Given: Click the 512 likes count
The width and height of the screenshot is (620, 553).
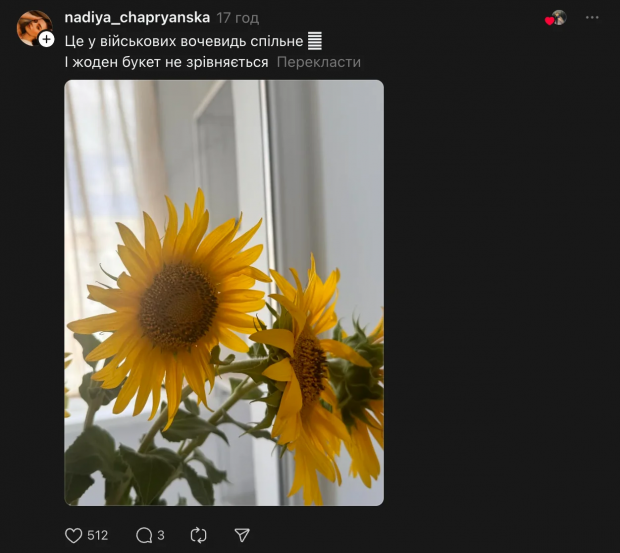Looking at the screenshot, I should [x=97, y=535].
